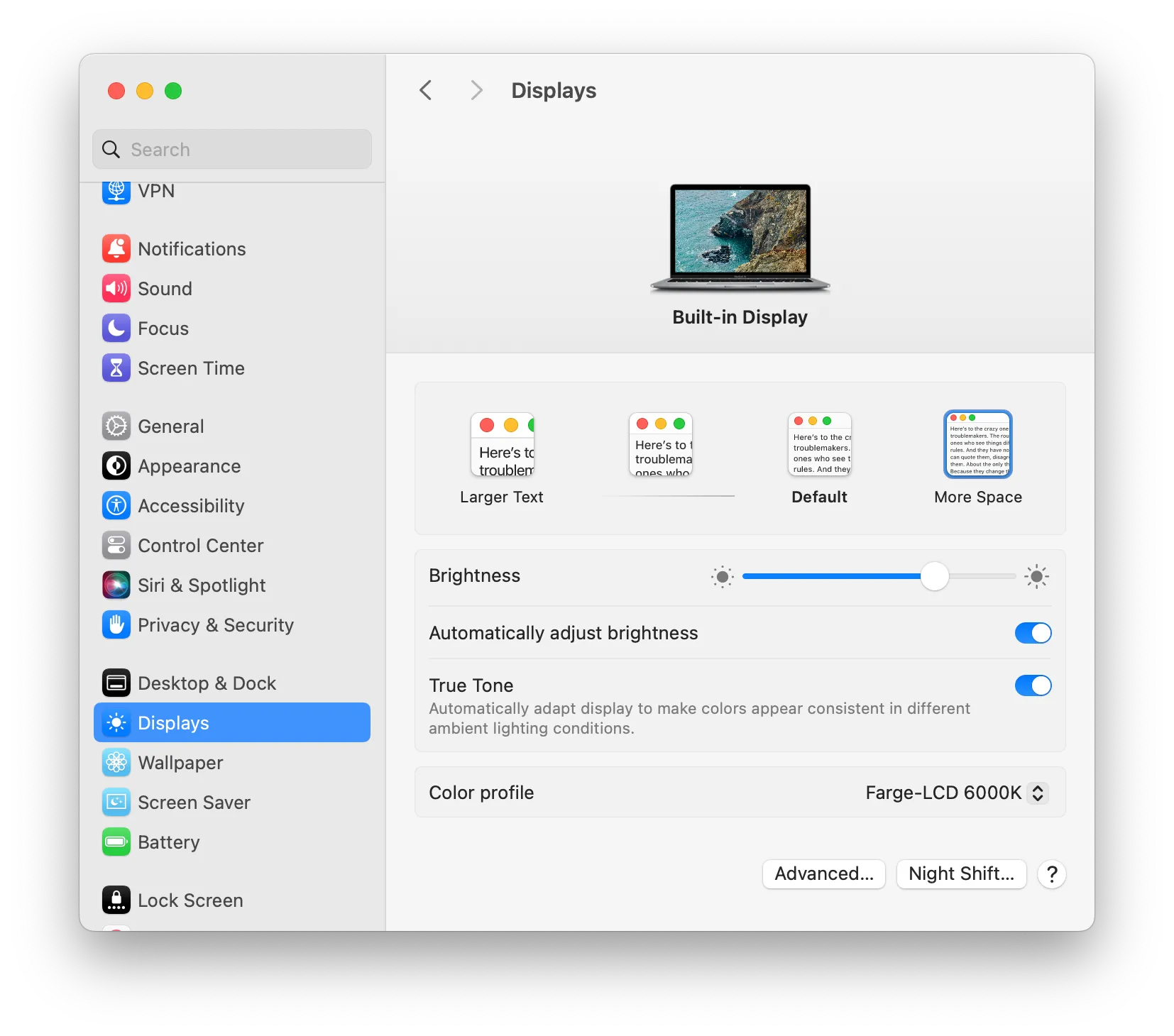Screen dimensions: 1174x1036
Task: Open Accessibility settings icon
Action: [116, 505]
